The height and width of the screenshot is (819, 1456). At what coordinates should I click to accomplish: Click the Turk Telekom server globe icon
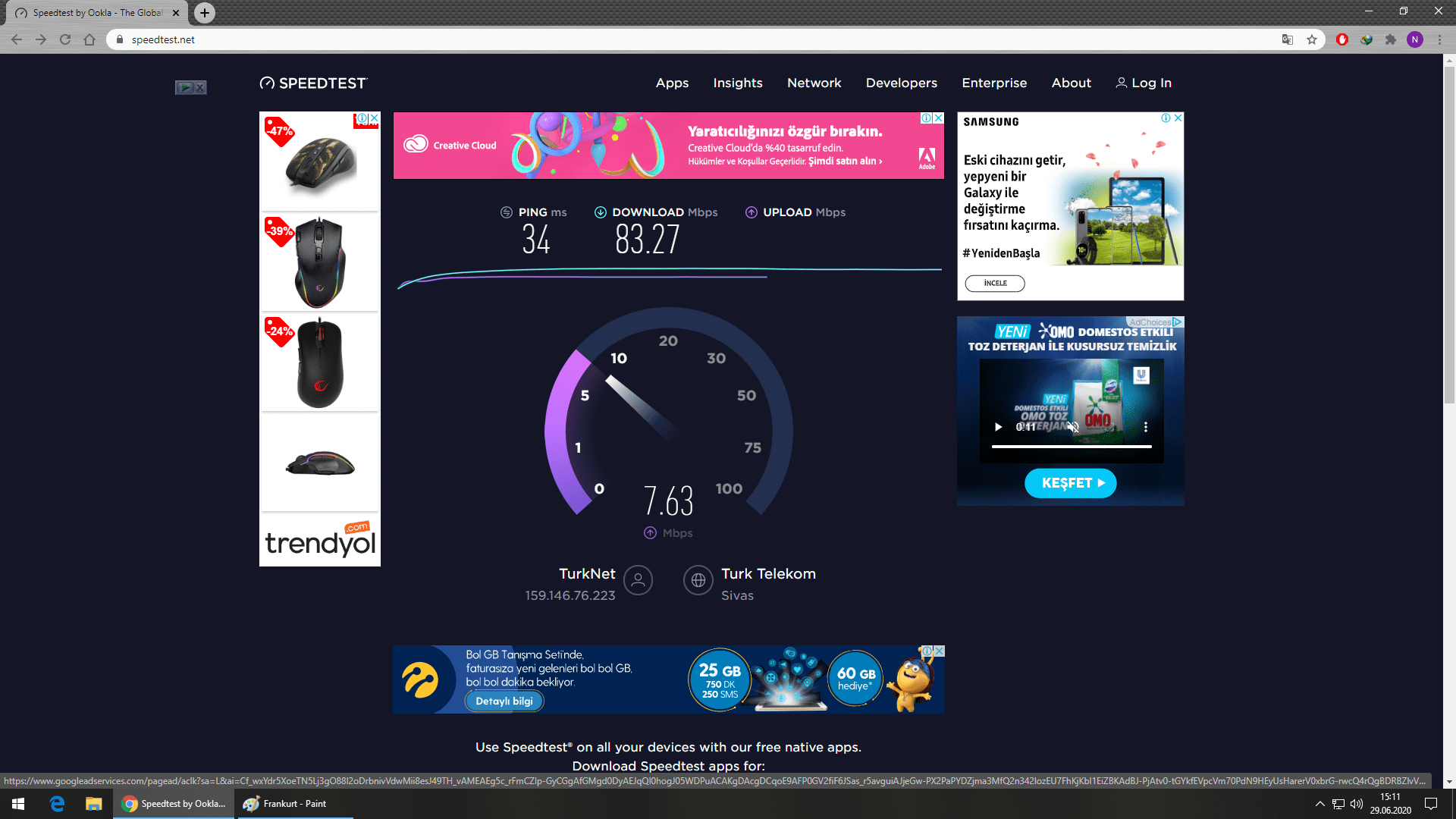click(698, 580)
